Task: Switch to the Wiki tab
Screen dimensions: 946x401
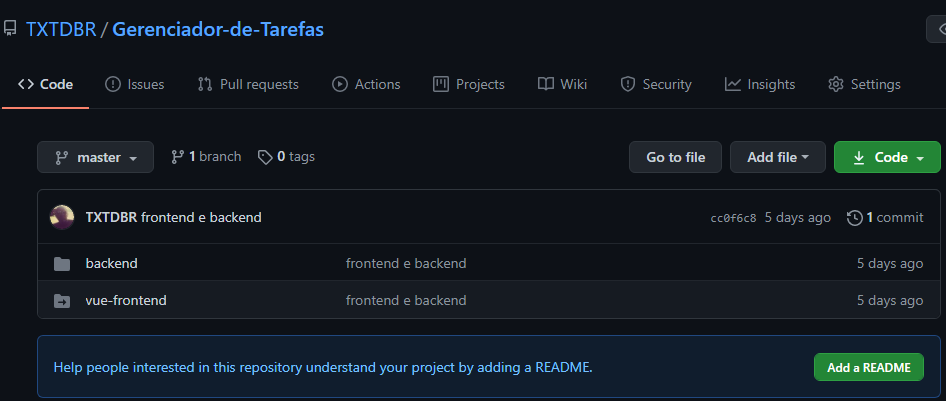Action: [562, 84]
